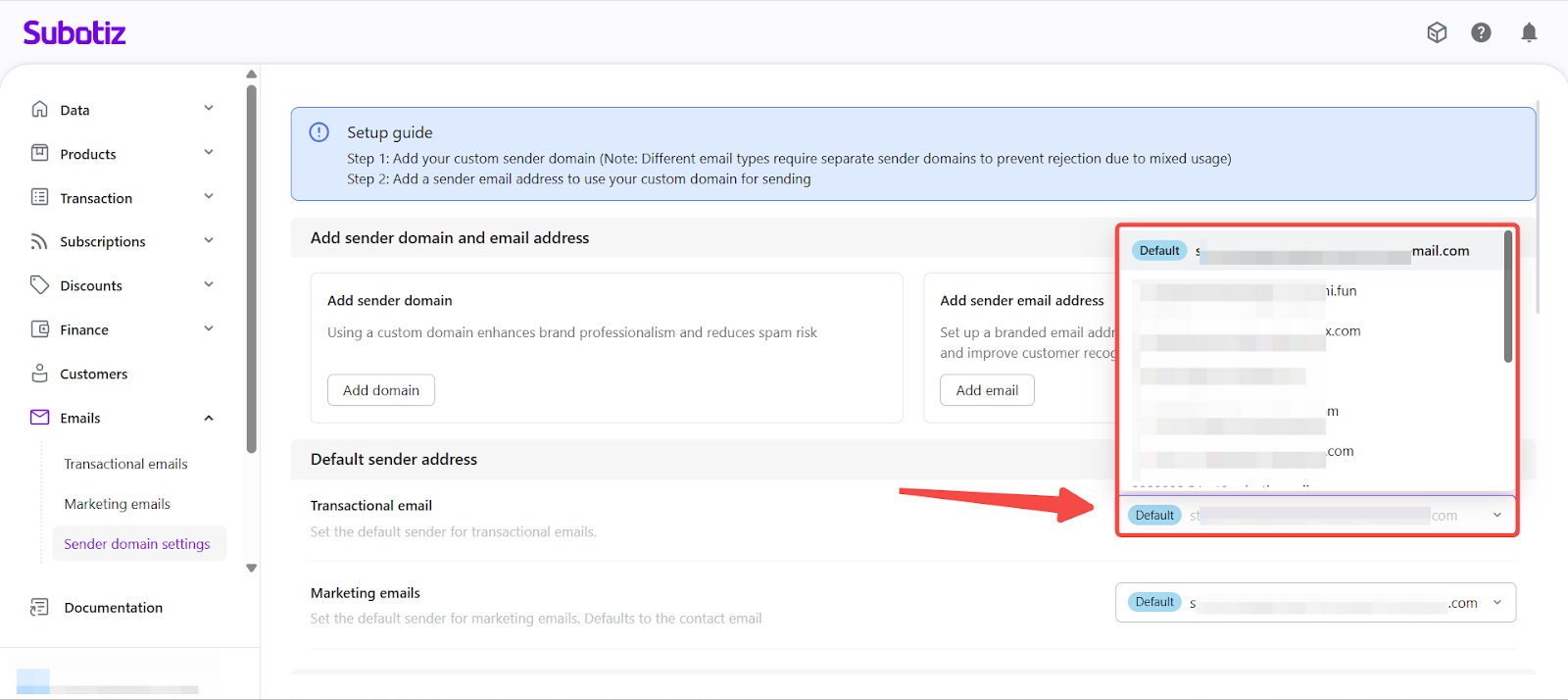Open Transactional emails submenu item
The width and height of the screenshot is (1568, 700).
[x=125, y=464]
